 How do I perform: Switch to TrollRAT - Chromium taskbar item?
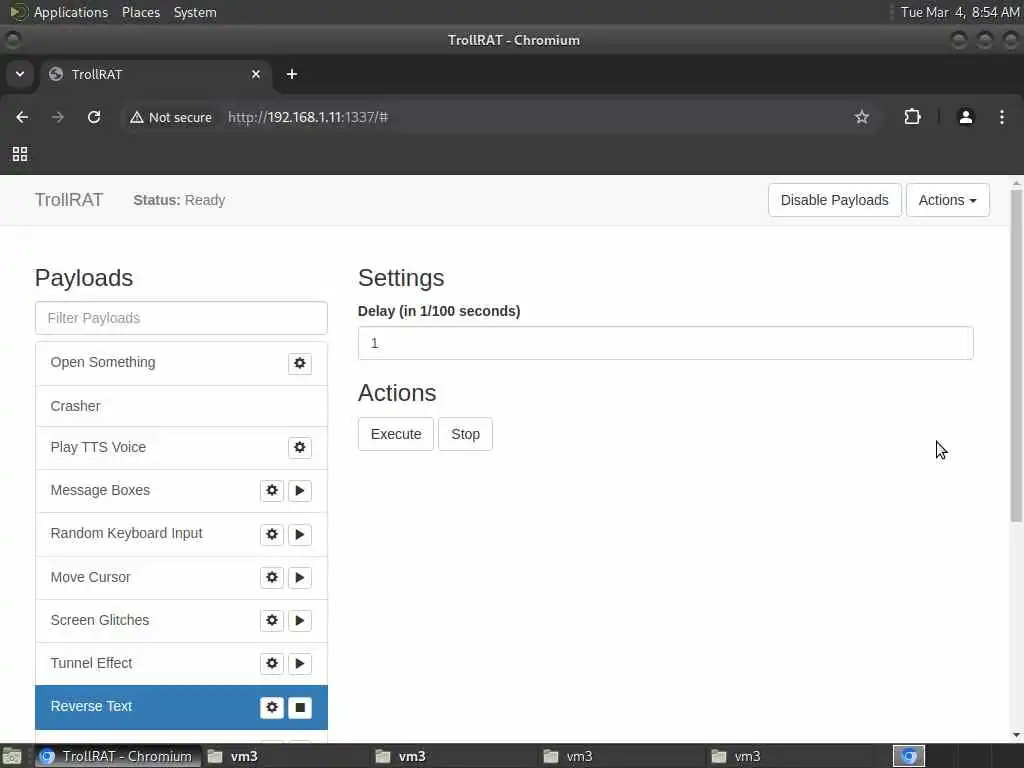point(116,756)
